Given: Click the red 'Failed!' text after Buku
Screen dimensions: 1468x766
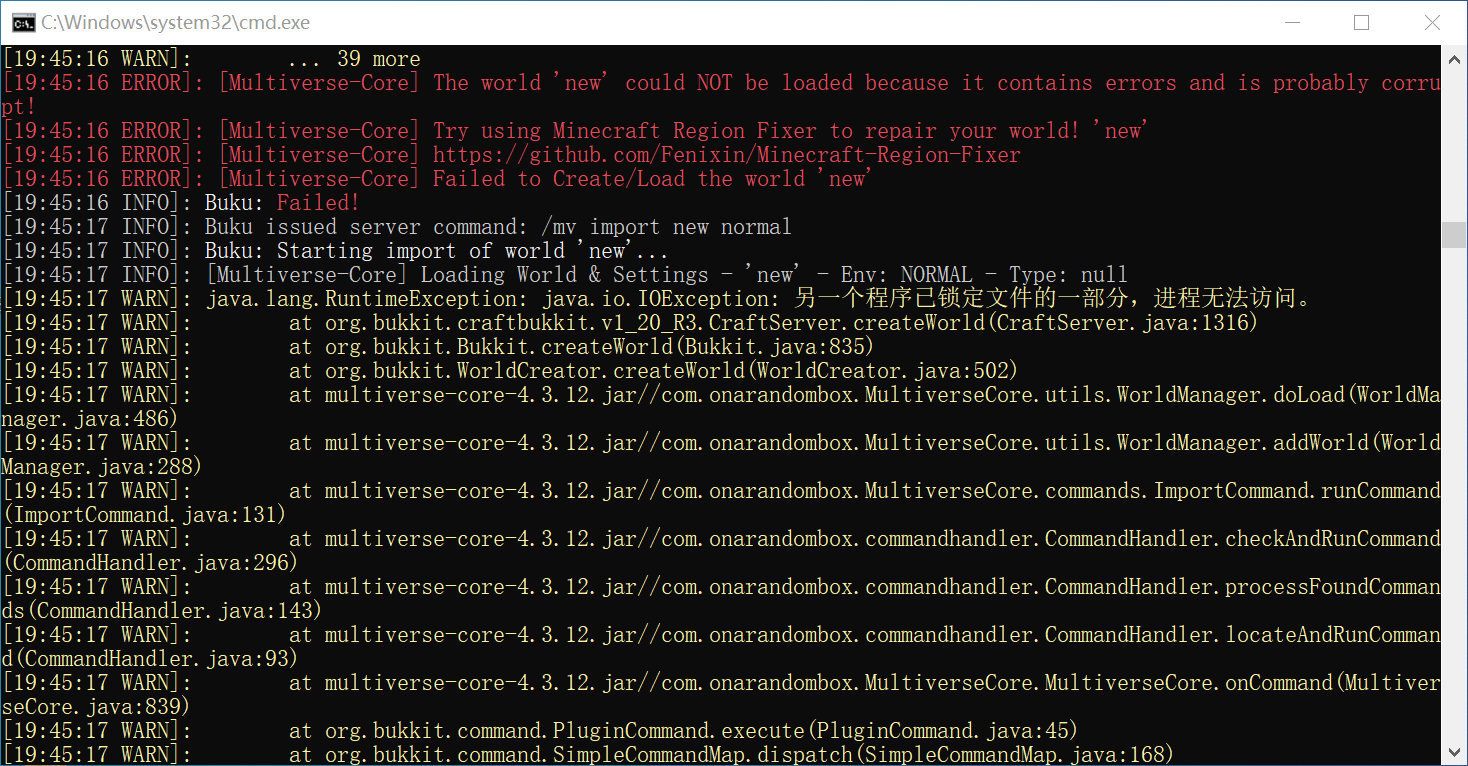Looking at the screenshot, I should 317,203.
